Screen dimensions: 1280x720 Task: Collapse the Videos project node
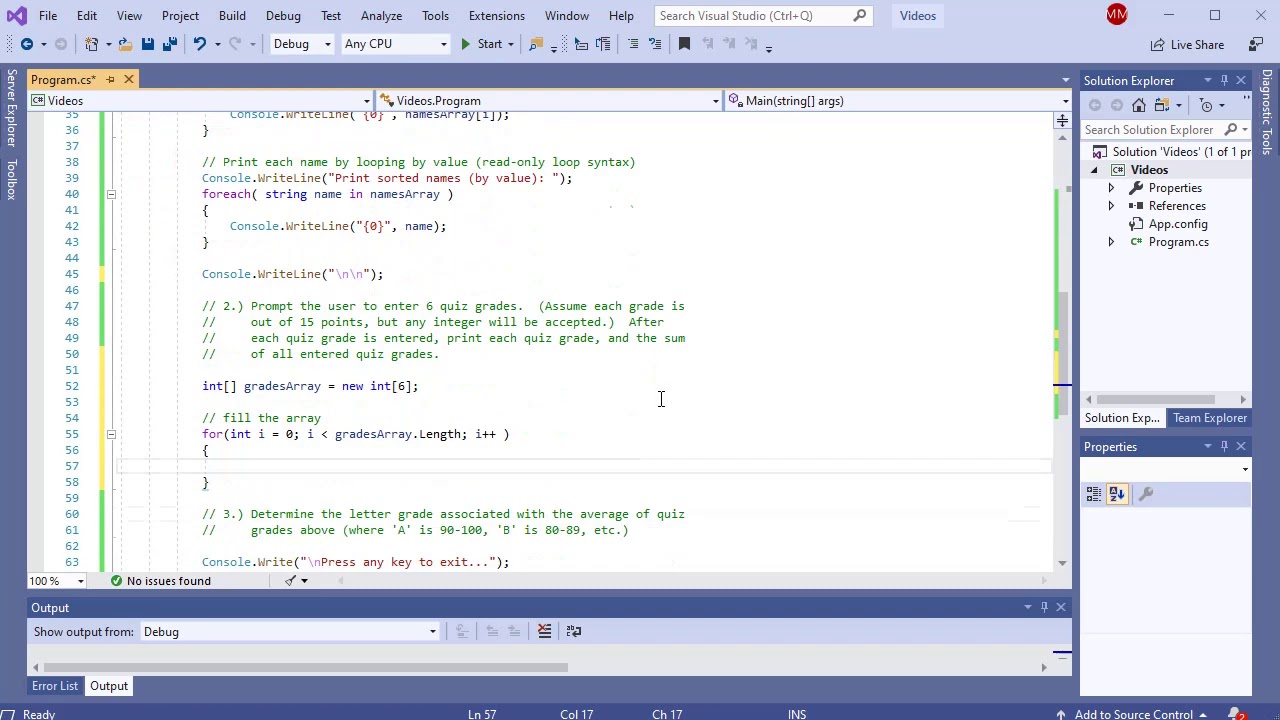coord(1094,170)
